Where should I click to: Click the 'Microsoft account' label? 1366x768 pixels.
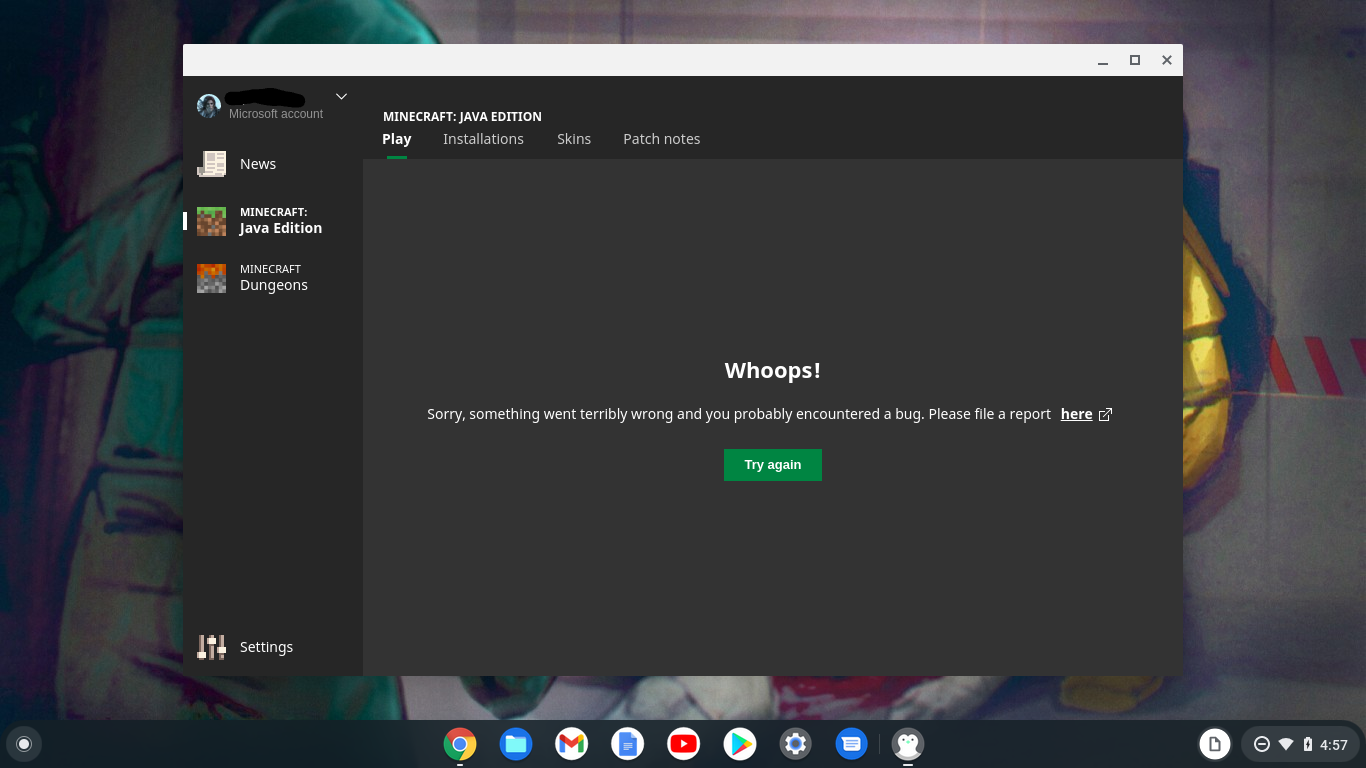pos(276,114)
